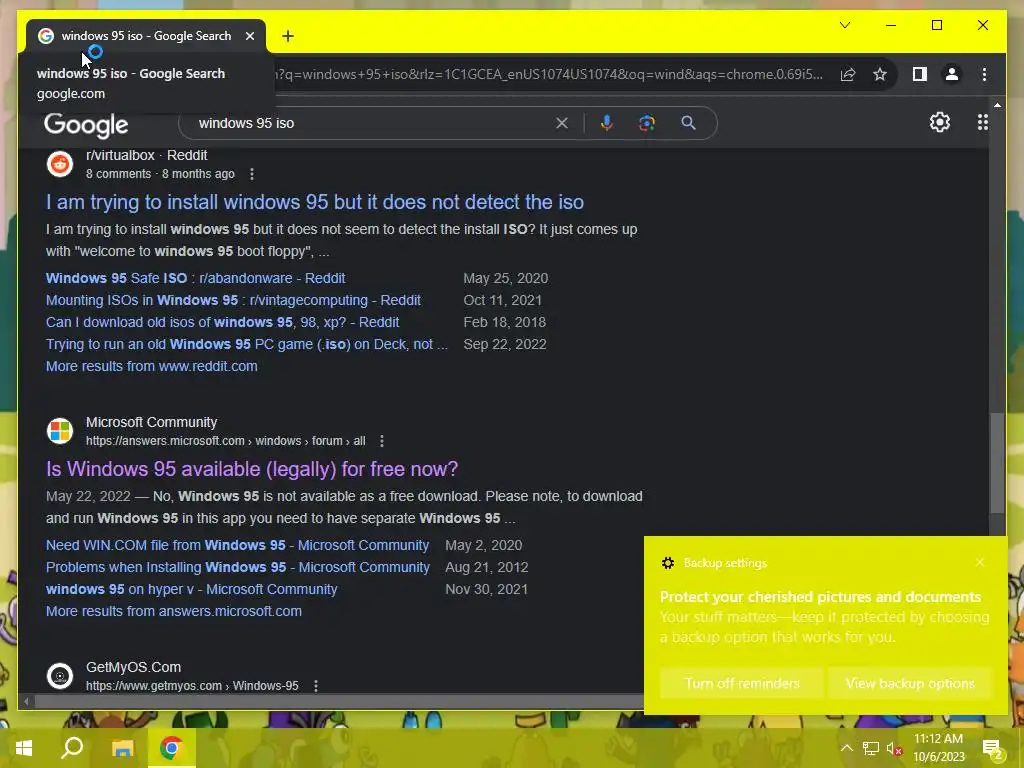Submit search with the magnifying glass icon
Viewport: 1024px width, 768px height.
click(x=688, y=123)
